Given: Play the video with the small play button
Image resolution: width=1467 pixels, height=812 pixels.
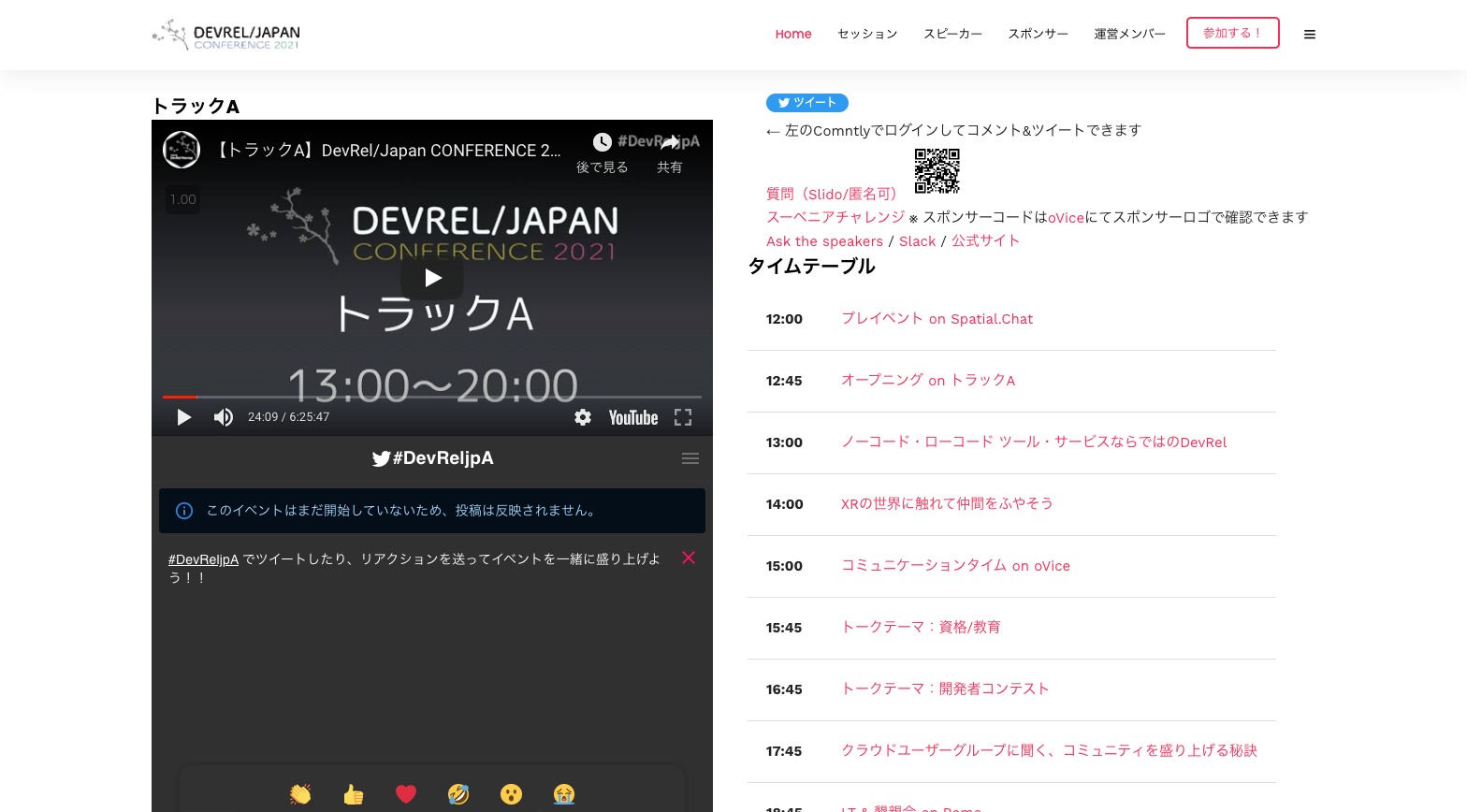Looking at the screenshot, I should click(184, 417).
